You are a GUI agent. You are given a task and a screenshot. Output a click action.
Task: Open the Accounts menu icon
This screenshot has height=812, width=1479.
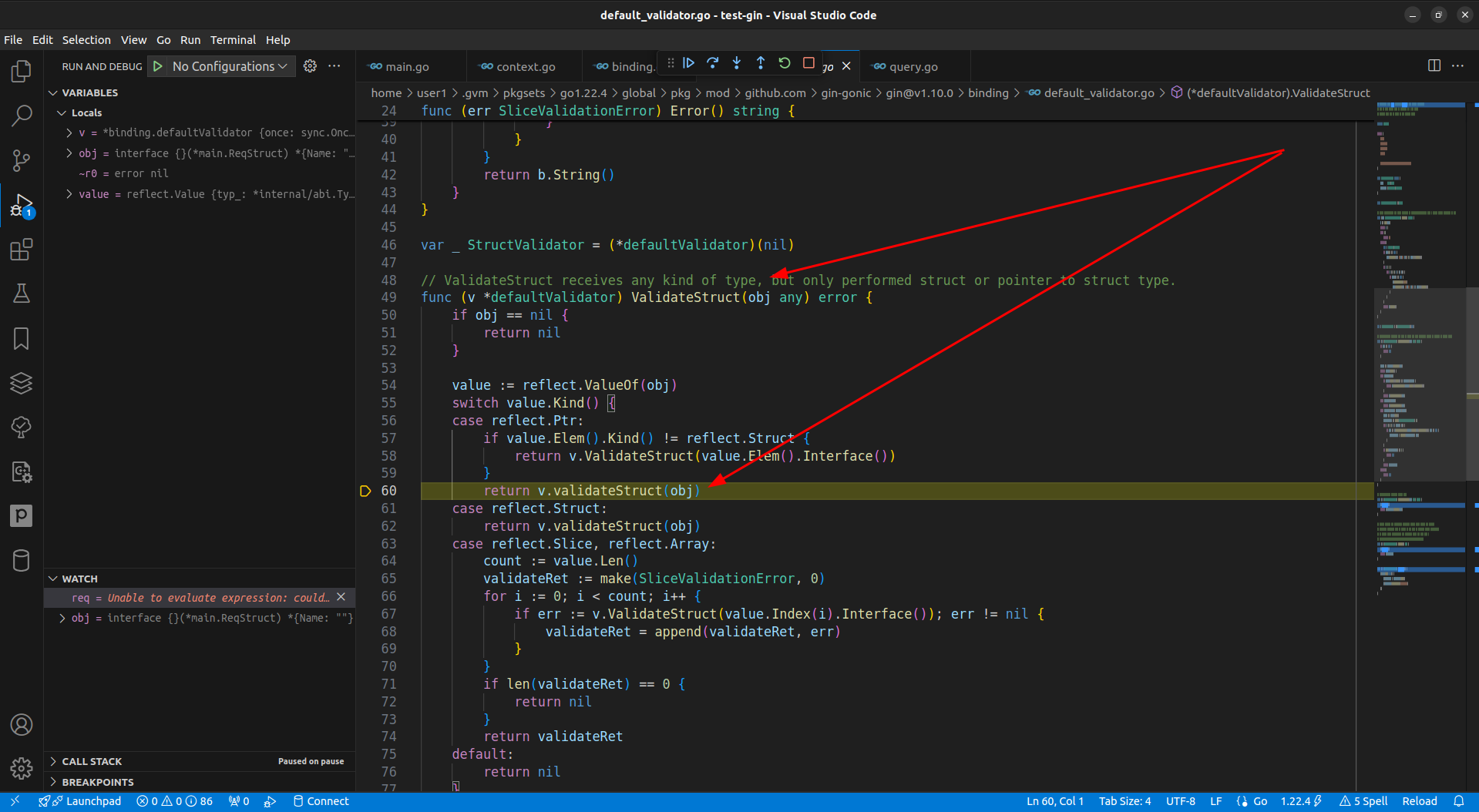tap(22, 724)
